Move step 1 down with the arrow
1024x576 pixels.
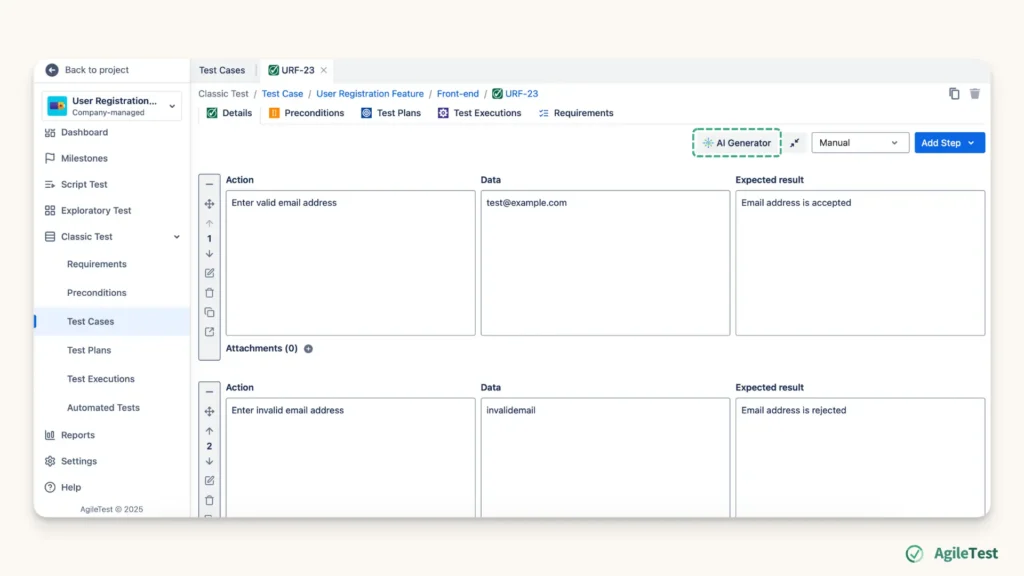(209, 253)
